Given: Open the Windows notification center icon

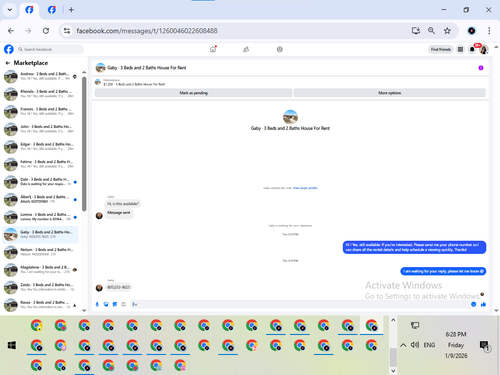Looking at the screenshot, I should pos(484,345).
